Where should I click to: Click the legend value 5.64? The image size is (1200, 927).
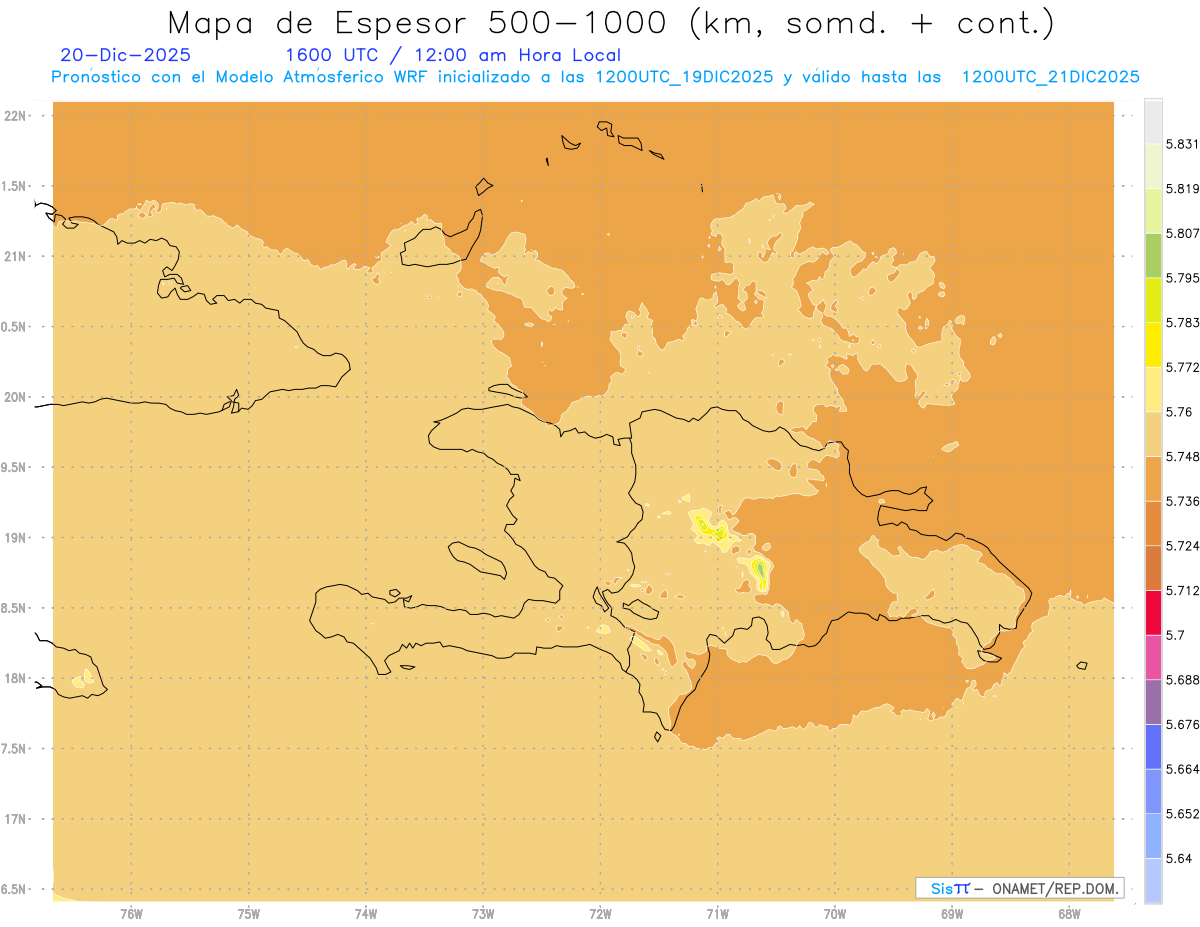[1178, 858]
